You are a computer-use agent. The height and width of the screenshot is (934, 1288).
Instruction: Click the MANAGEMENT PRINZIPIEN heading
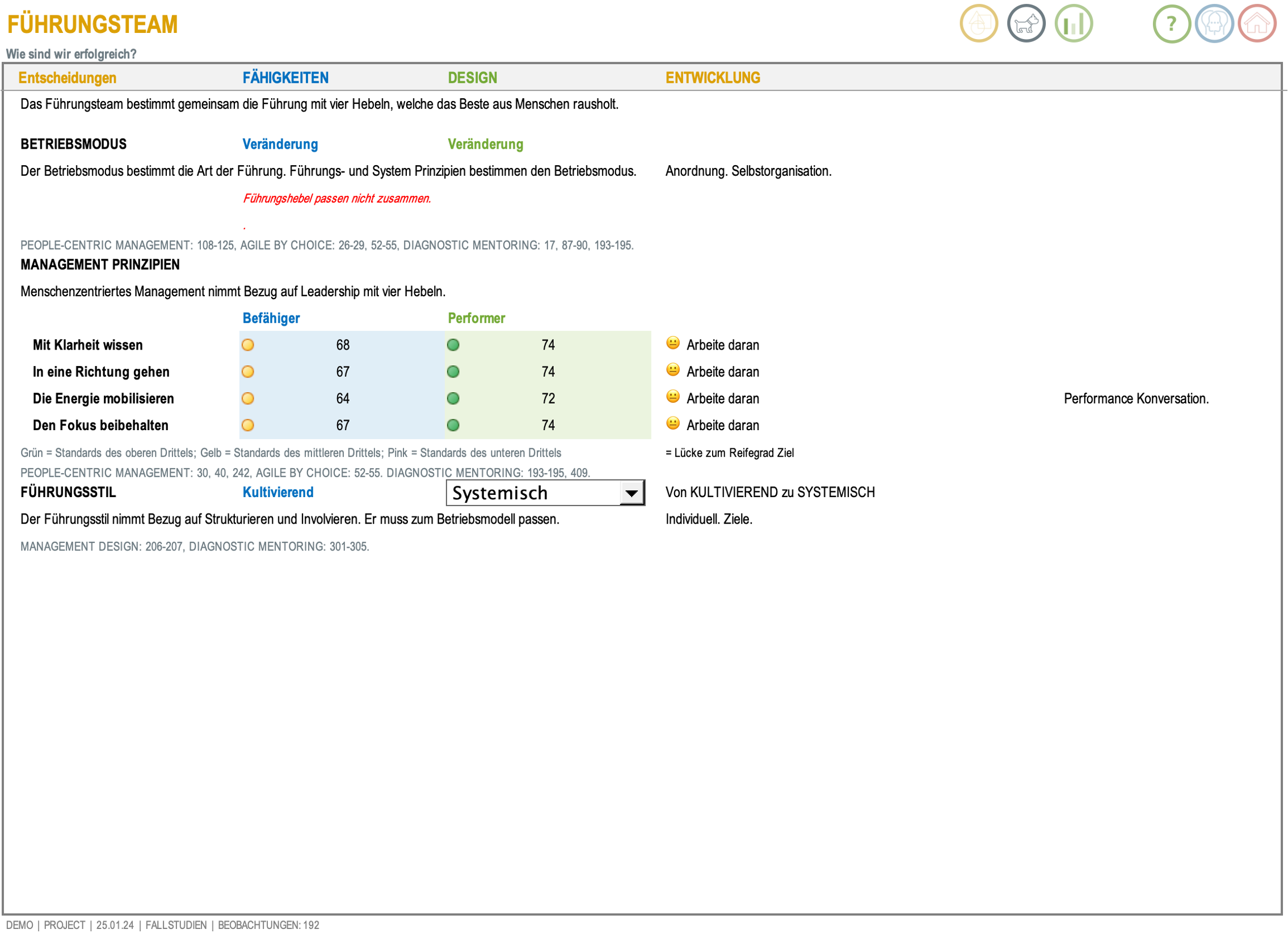tap(100, 264)
